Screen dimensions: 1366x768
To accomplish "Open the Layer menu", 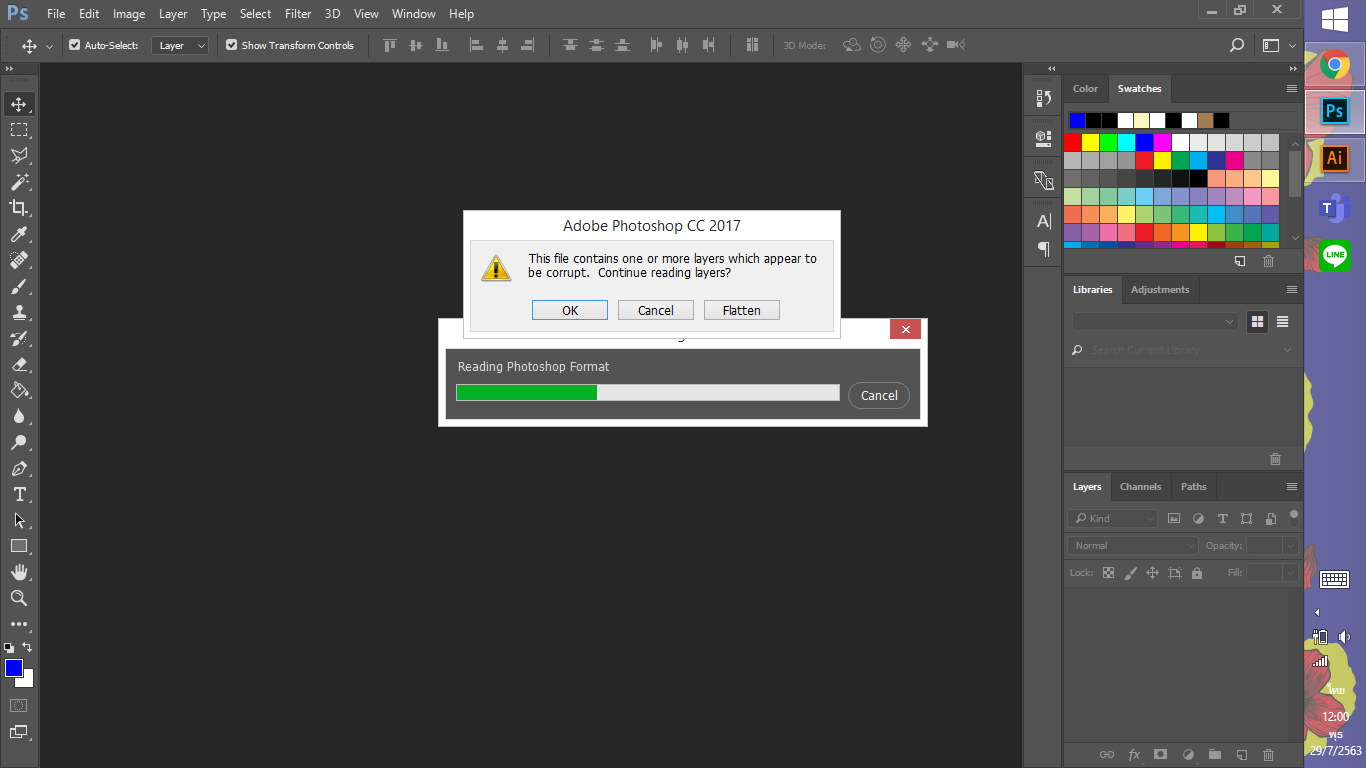I will [x=173, y=14].
